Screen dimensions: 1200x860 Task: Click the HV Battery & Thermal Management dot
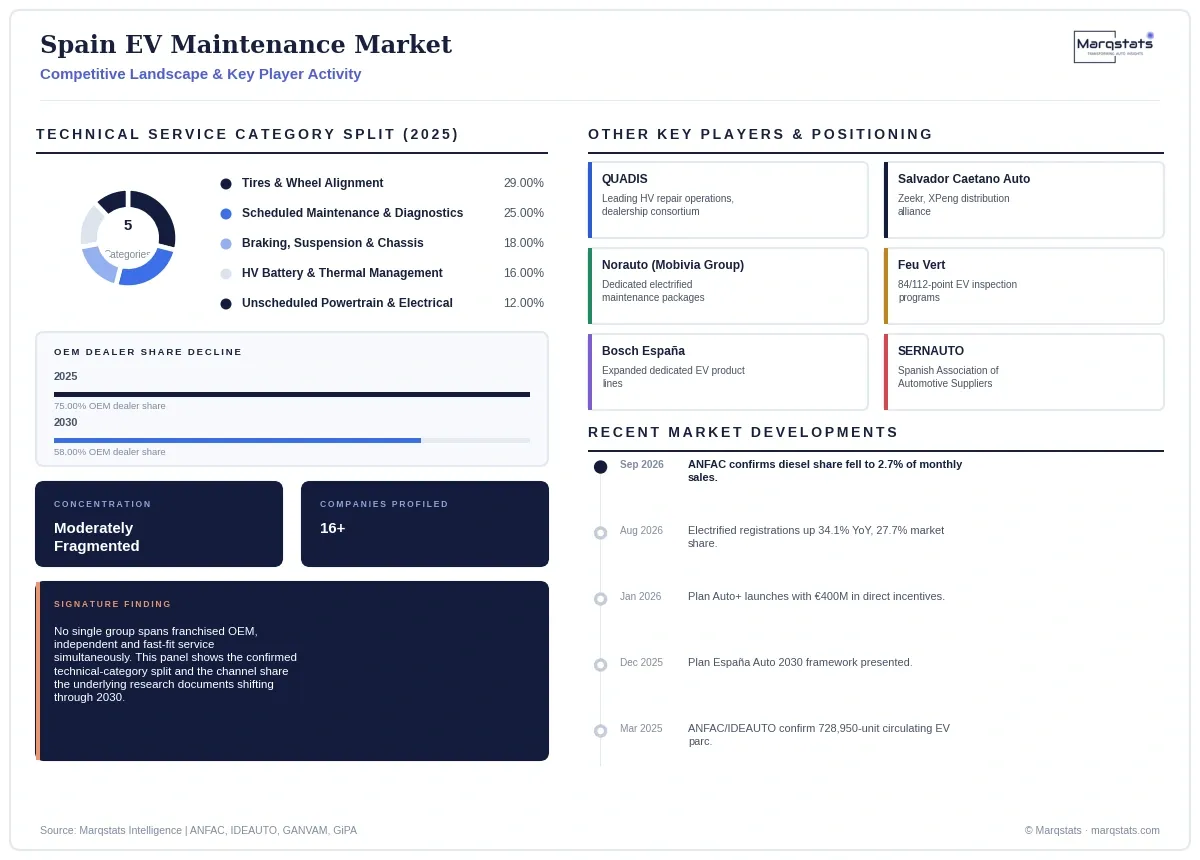(x=226, y=274)
